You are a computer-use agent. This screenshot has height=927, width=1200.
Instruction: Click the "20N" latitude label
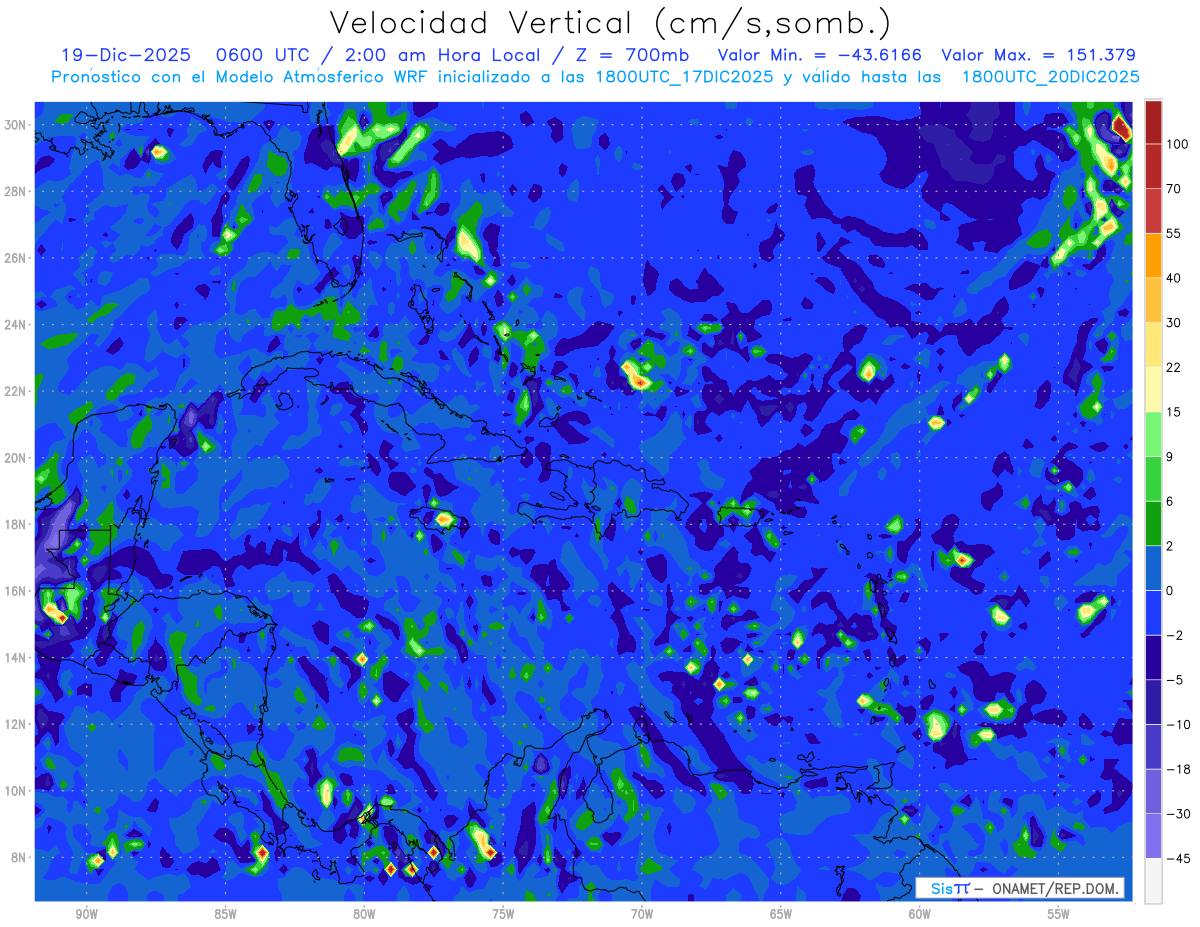(x=17, y=458)
